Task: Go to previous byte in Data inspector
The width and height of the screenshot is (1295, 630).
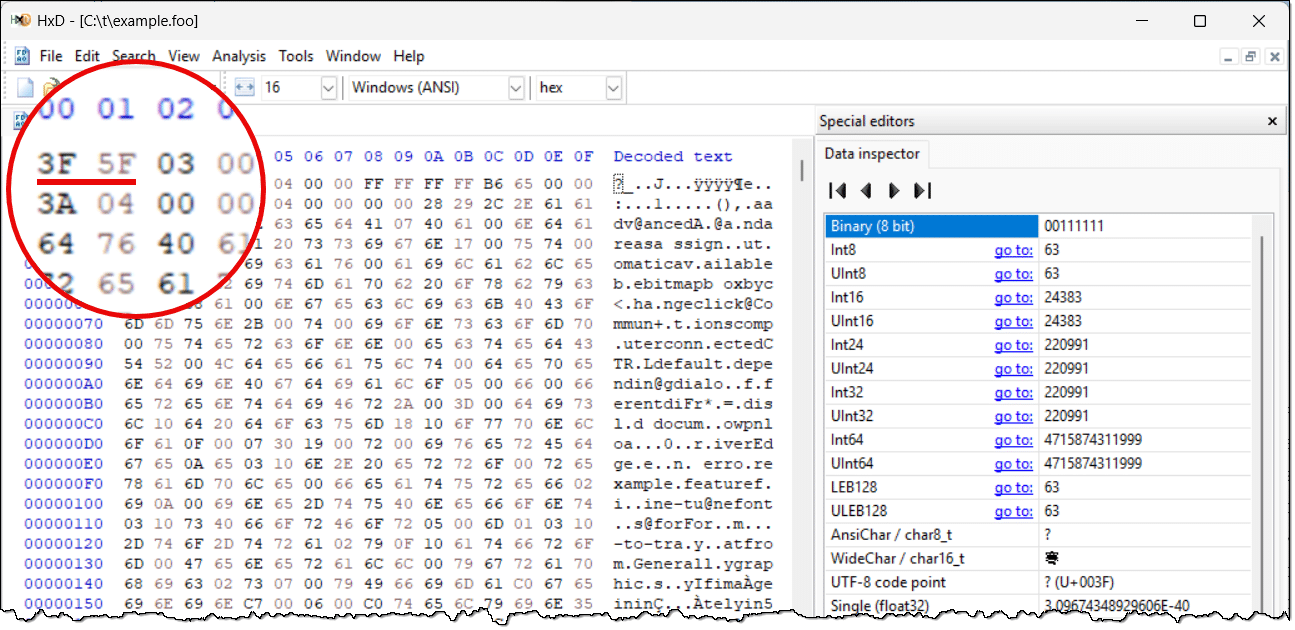Action: pos(866,190)
